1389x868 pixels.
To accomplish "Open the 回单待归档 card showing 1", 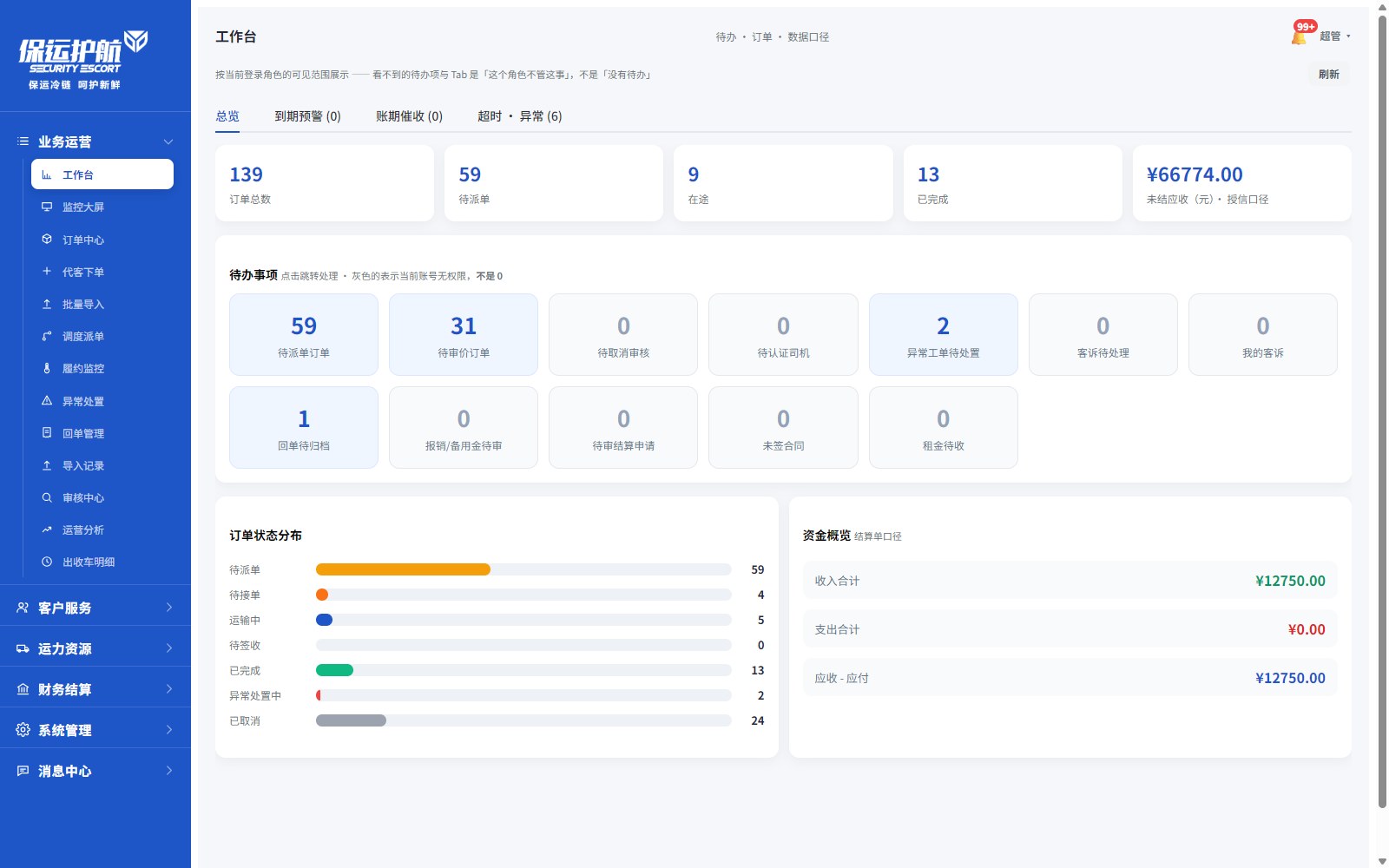I will pos(304,427).
